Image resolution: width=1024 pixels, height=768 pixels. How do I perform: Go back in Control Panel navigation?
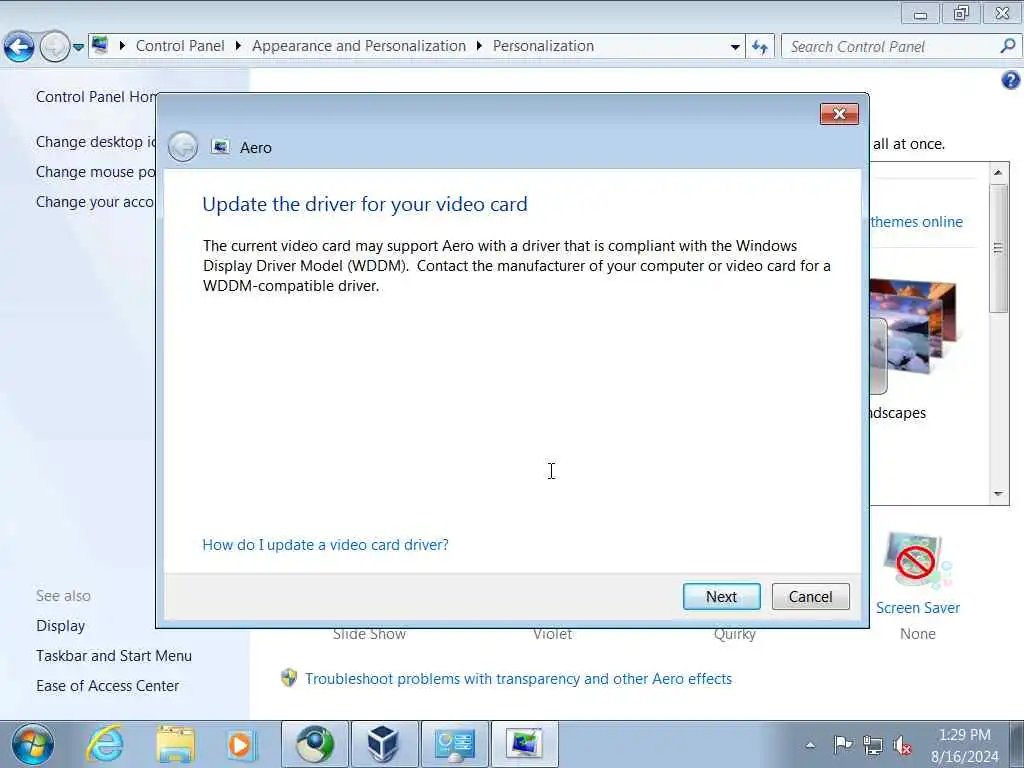coord(19,46)
